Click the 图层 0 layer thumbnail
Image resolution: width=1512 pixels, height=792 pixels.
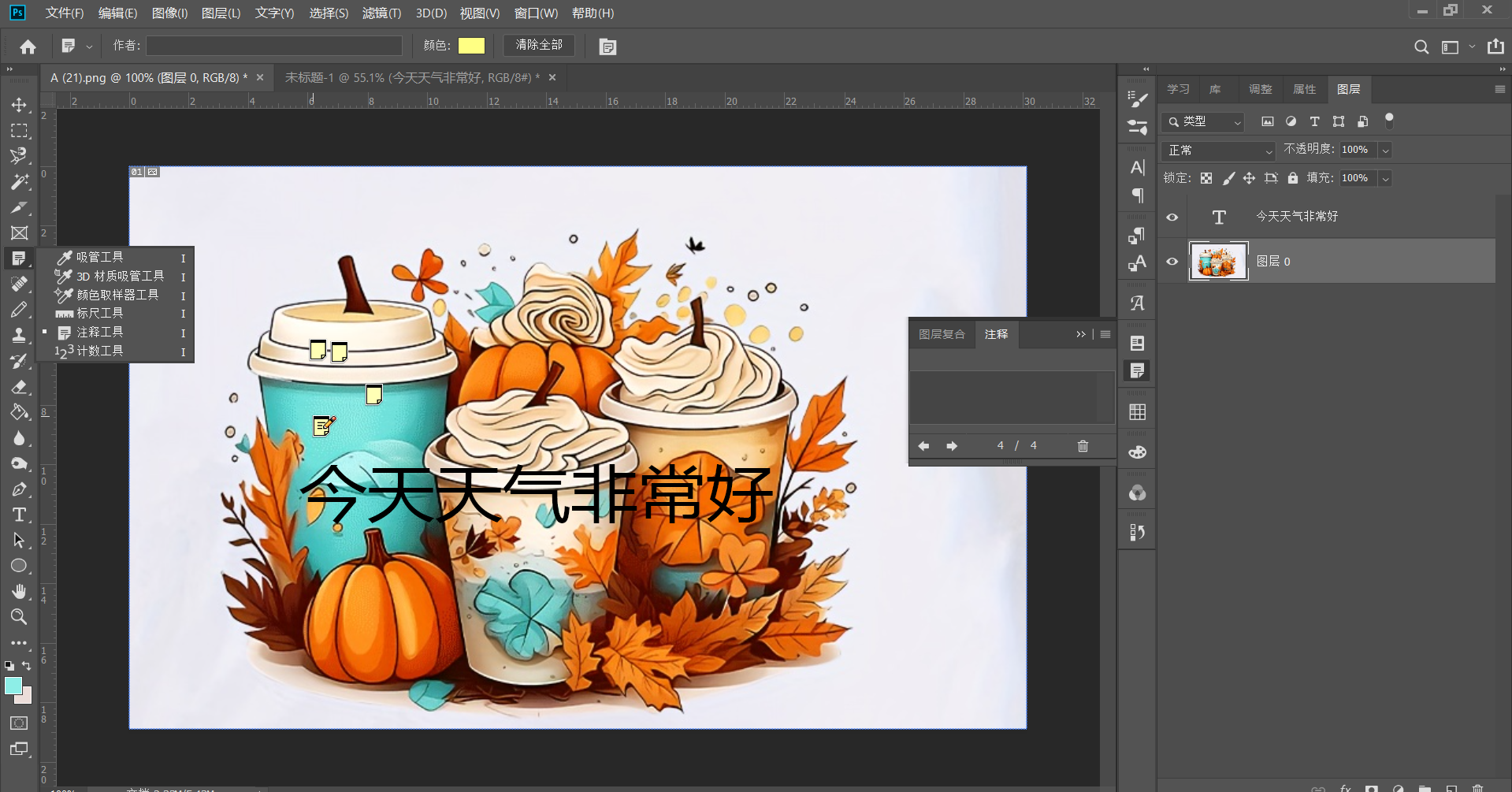[1218, 261]
